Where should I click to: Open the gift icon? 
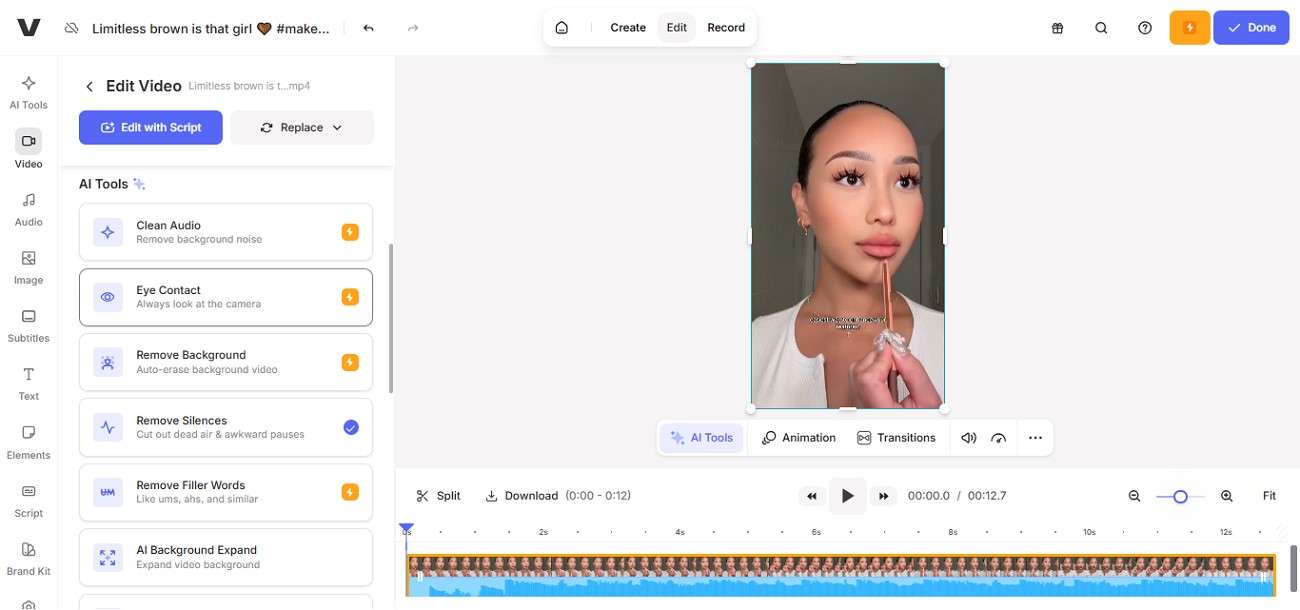pos(1057,28)
